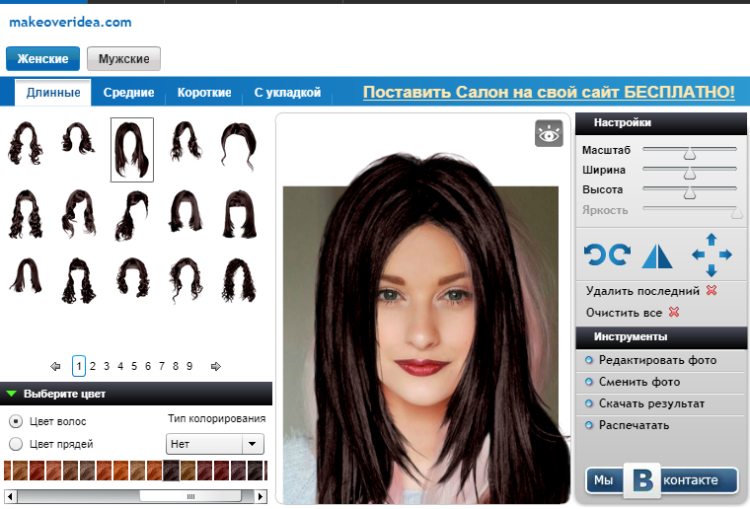Toggle the eye preview icon on photo
Image resolution: width=750 pixels, height=509 pixels.
coord(549,133)
